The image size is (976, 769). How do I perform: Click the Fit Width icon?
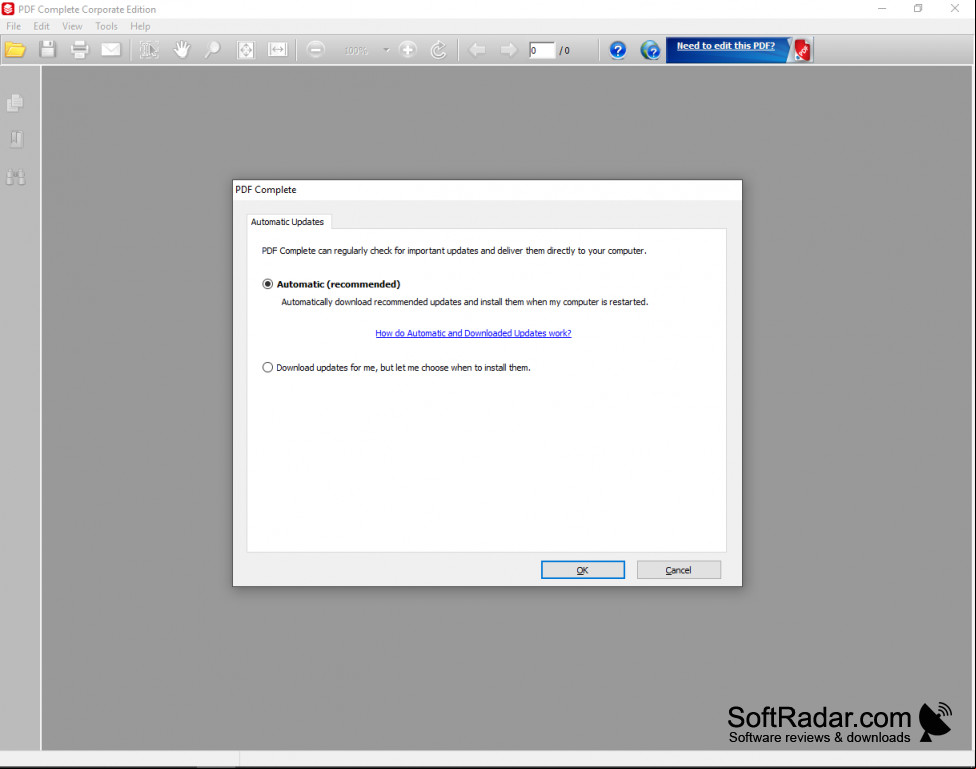coord(278,50)
